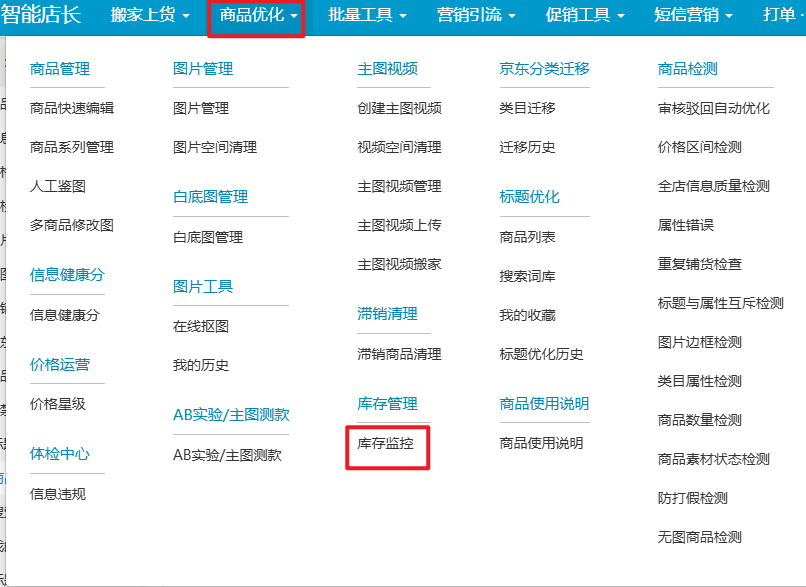
Task: Go to 在线抠图 tool
Action: 201,326
